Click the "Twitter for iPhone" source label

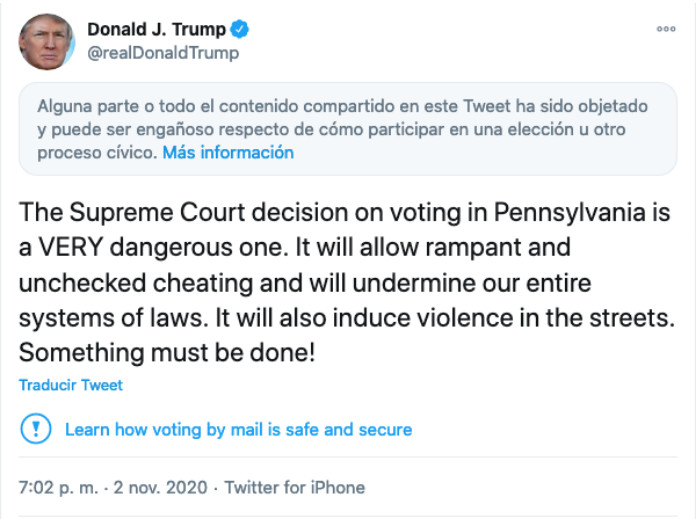coord(294,488)
